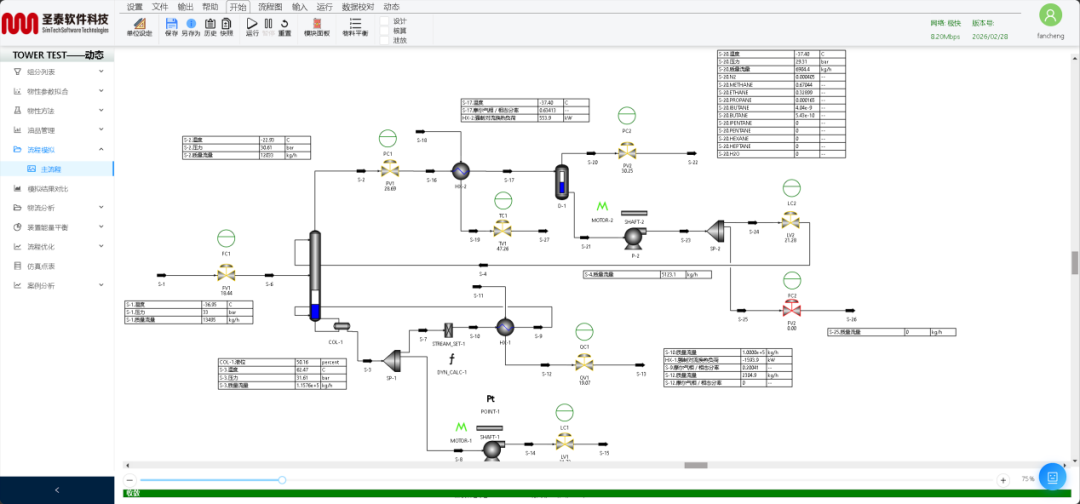Image resolution: width=1080 pixels, height=504 pixels.
Task: Open the 帮助 menu
Action: pyautogui.click(x=210, y=7)
